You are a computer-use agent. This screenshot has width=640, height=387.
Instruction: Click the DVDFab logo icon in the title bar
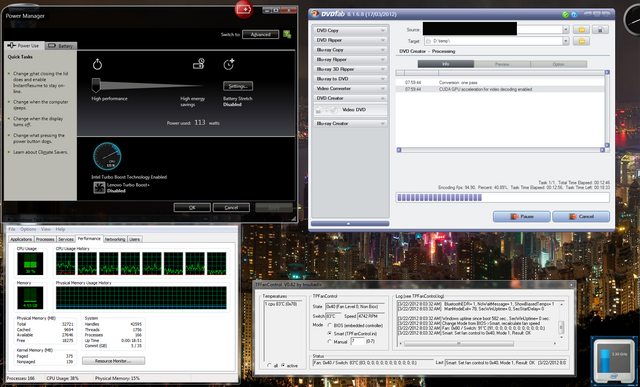tap(315, 14)
